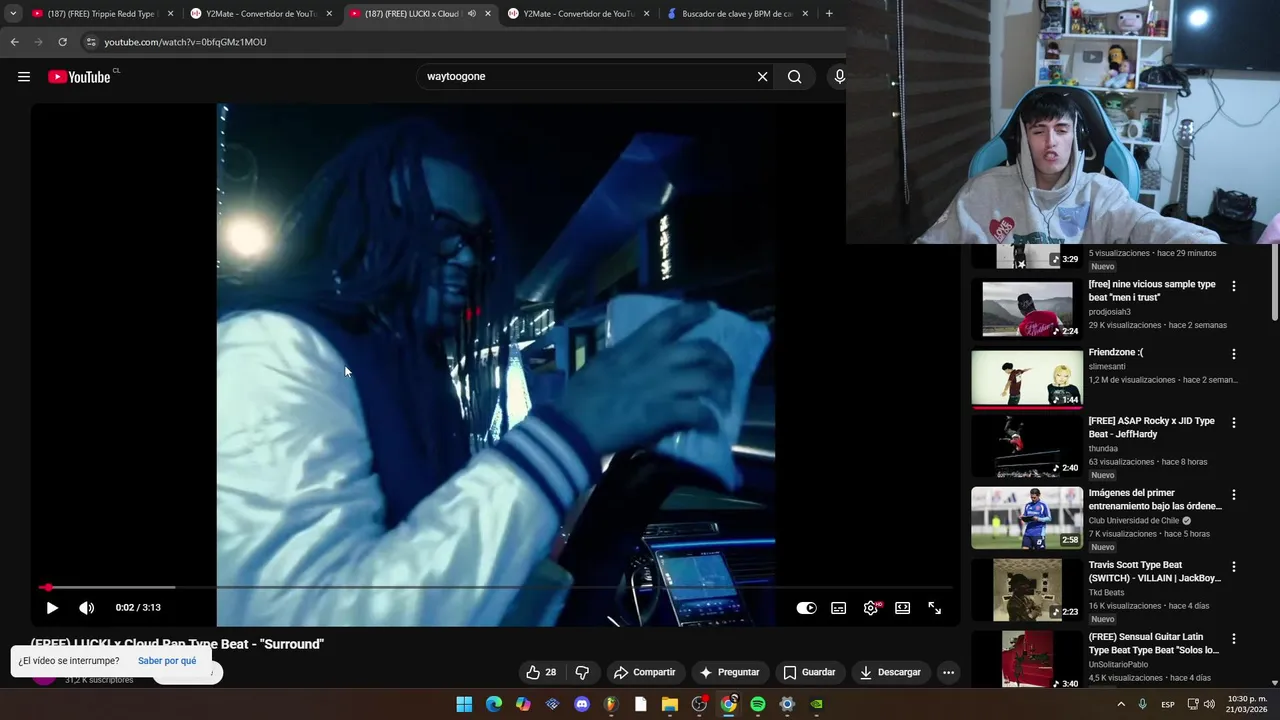Open the 'Travis Scott Type Beat' thumbnail
Screen dimensions: 1280x720
click(1027, 590)
